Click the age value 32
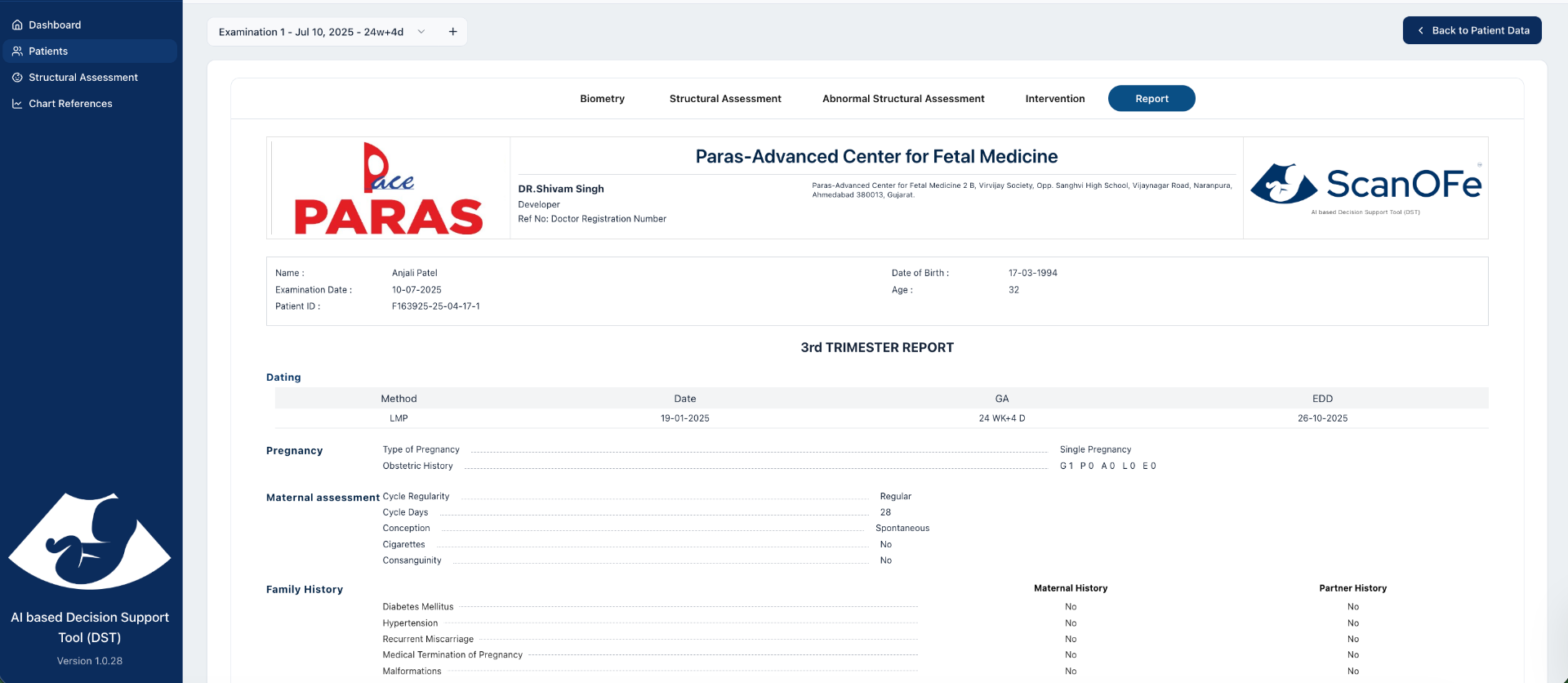This screenshot has height=683, width=1568. 1013,290
